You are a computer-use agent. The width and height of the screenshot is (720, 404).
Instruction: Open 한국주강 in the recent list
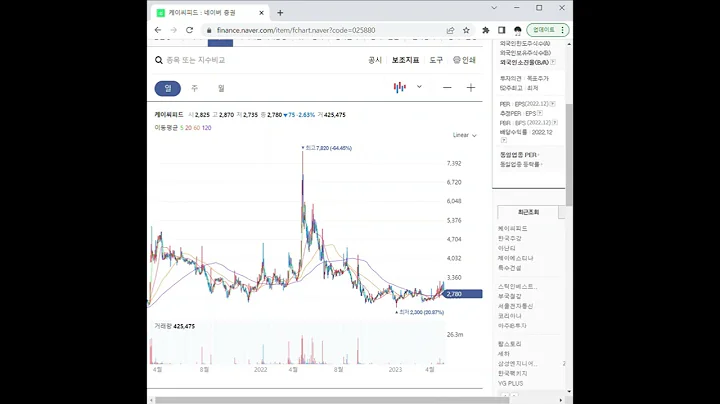coord(510,238)
